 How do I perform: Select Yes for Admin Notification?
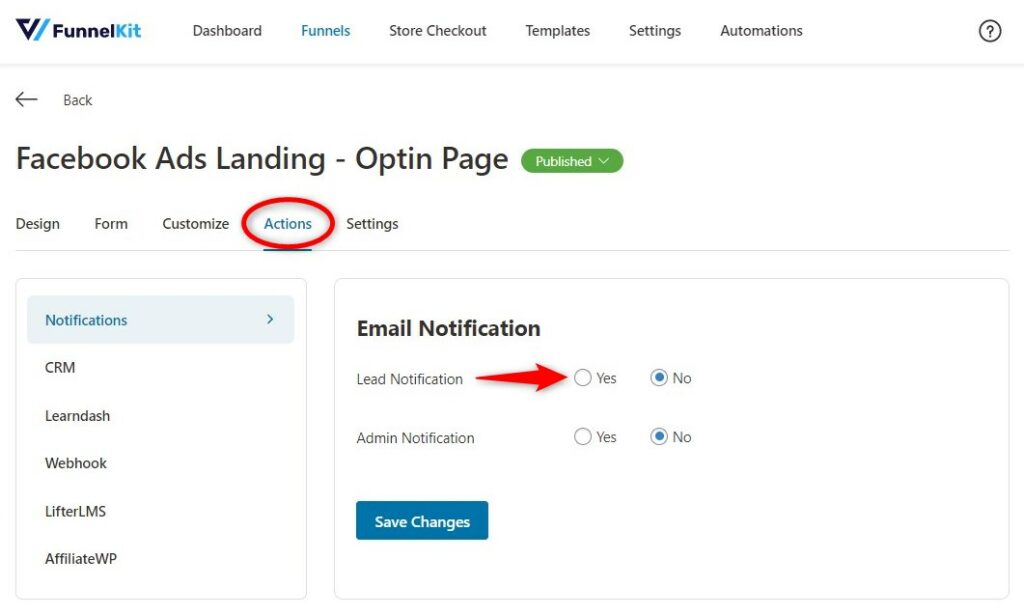click(583, 437)
